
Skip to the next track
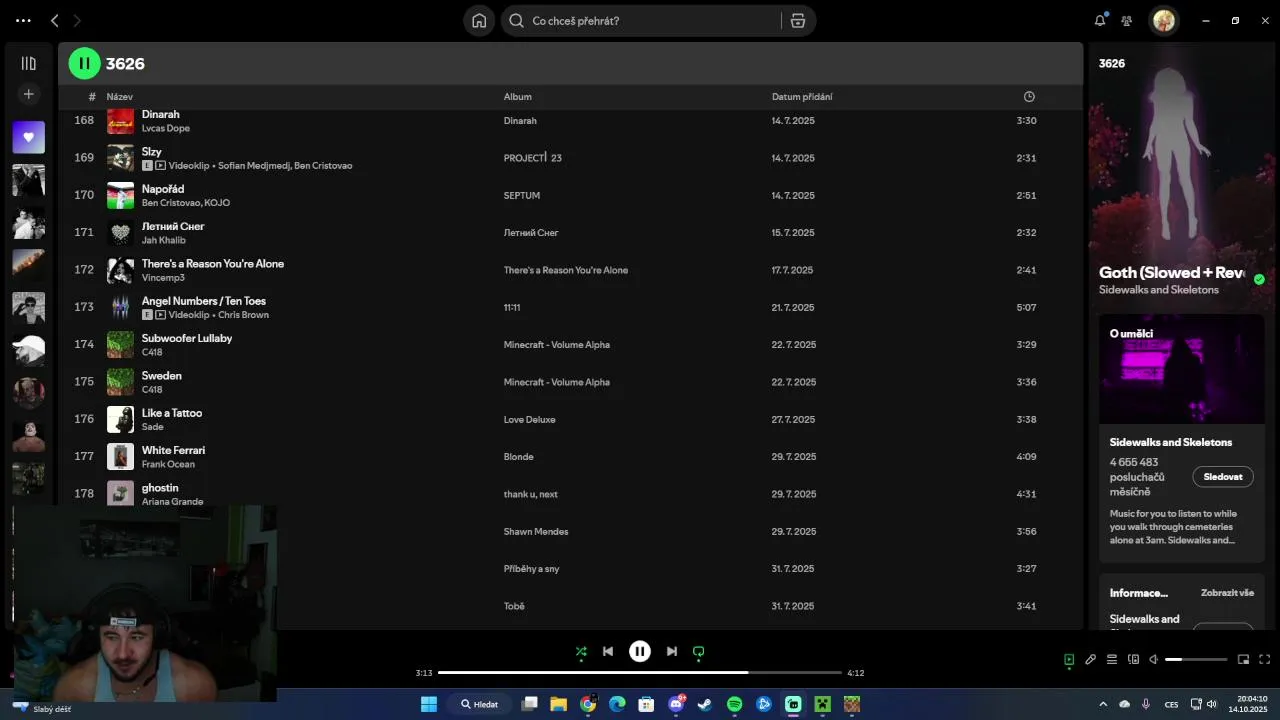point(672,652)
